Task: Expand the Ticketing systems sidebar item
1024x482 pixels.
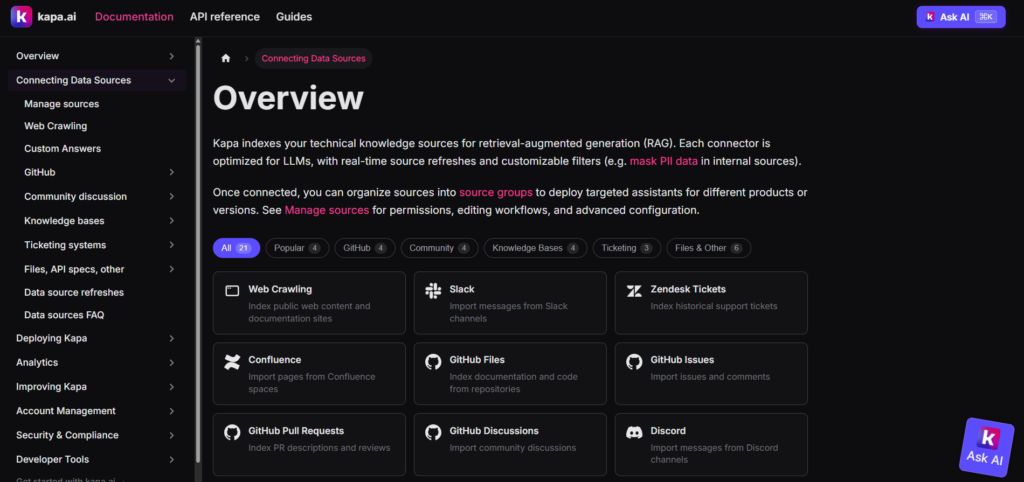Action: click(x=172, y=245)
